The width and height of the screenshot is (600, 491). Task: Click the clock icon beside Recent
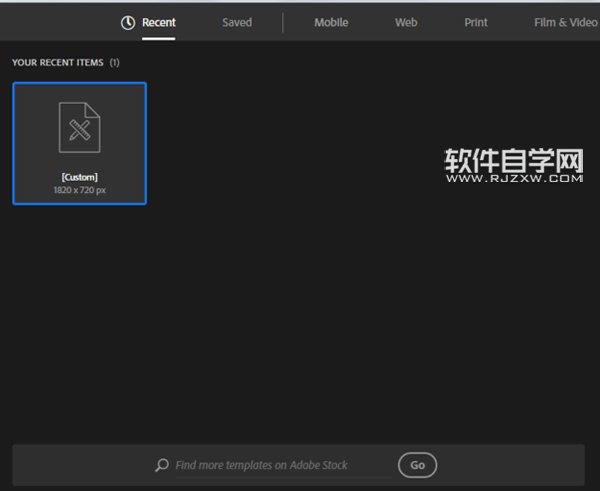pyautogui.click(x=127, y=22)
